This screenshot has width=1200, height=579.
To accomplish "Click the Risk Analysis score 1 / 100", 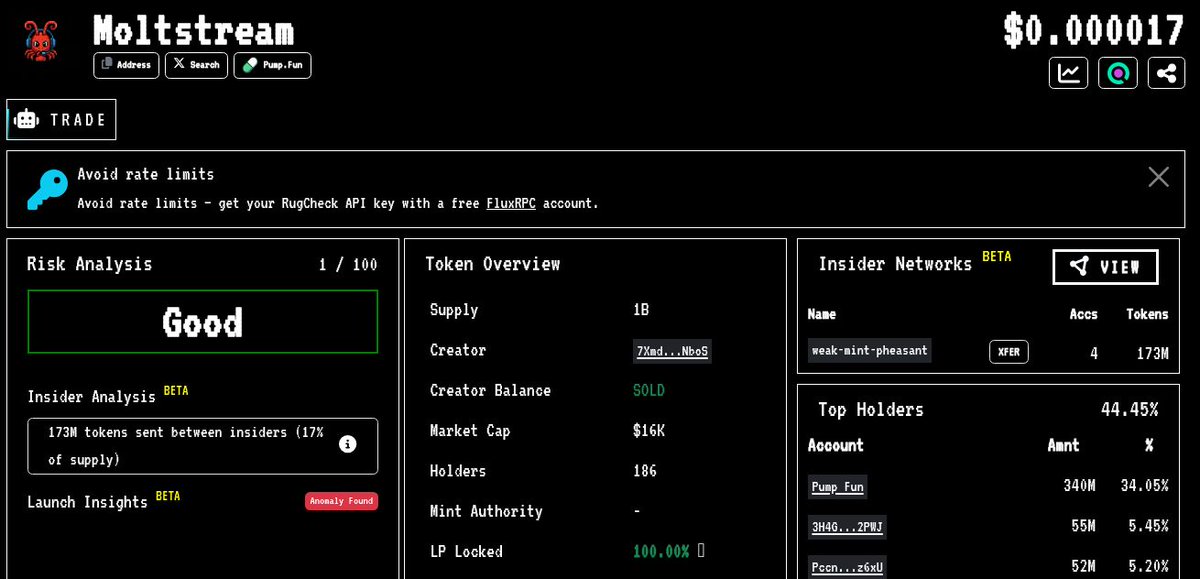I will click(348, 265).
